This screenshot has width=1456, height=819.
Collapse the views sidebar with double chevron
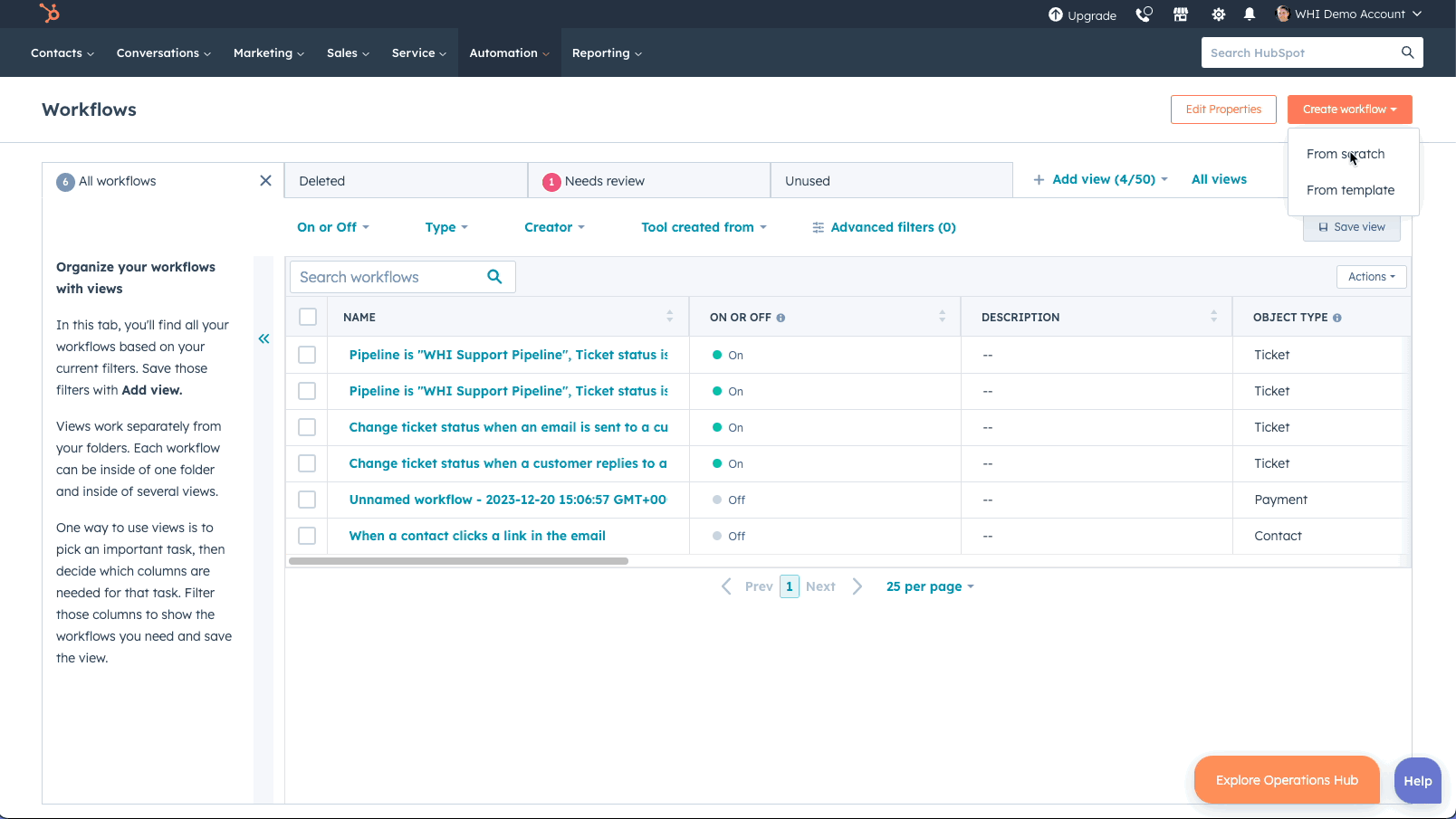pos(263,338)
